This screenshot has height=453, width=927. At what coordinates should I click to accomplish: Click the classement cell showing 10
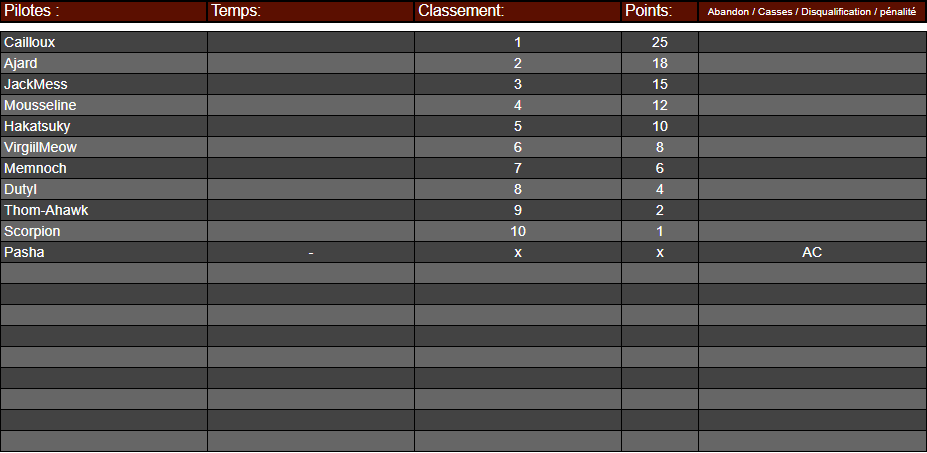pos(517,231)
